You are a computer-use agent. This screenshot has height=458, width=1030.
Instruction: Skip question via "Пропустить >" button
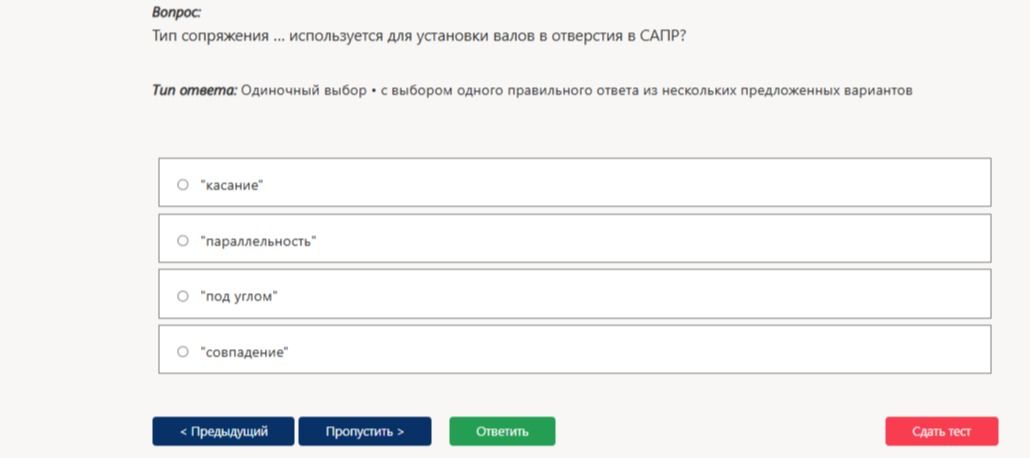point(365,431)
